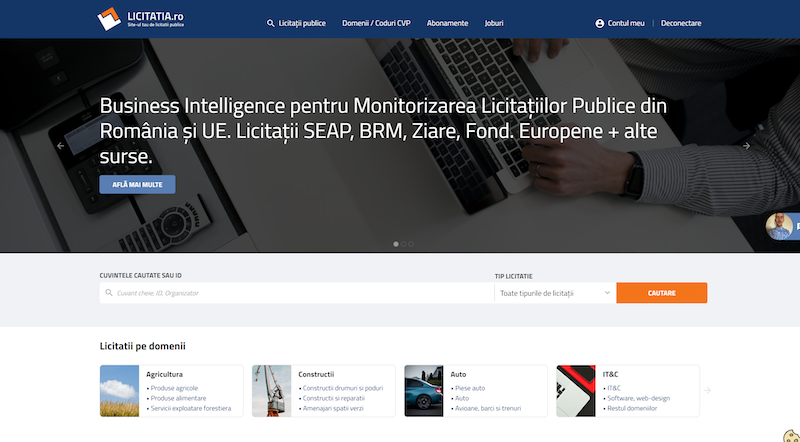800x442 pixels.
Task: Open the Auto category heading
Action: [458, 374]
